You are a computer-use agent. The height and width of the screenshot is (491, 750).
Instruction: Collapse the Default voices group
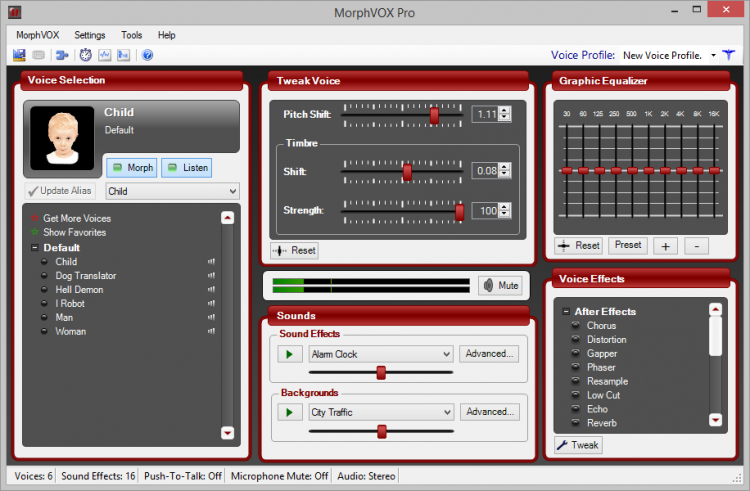pos(35,248)
